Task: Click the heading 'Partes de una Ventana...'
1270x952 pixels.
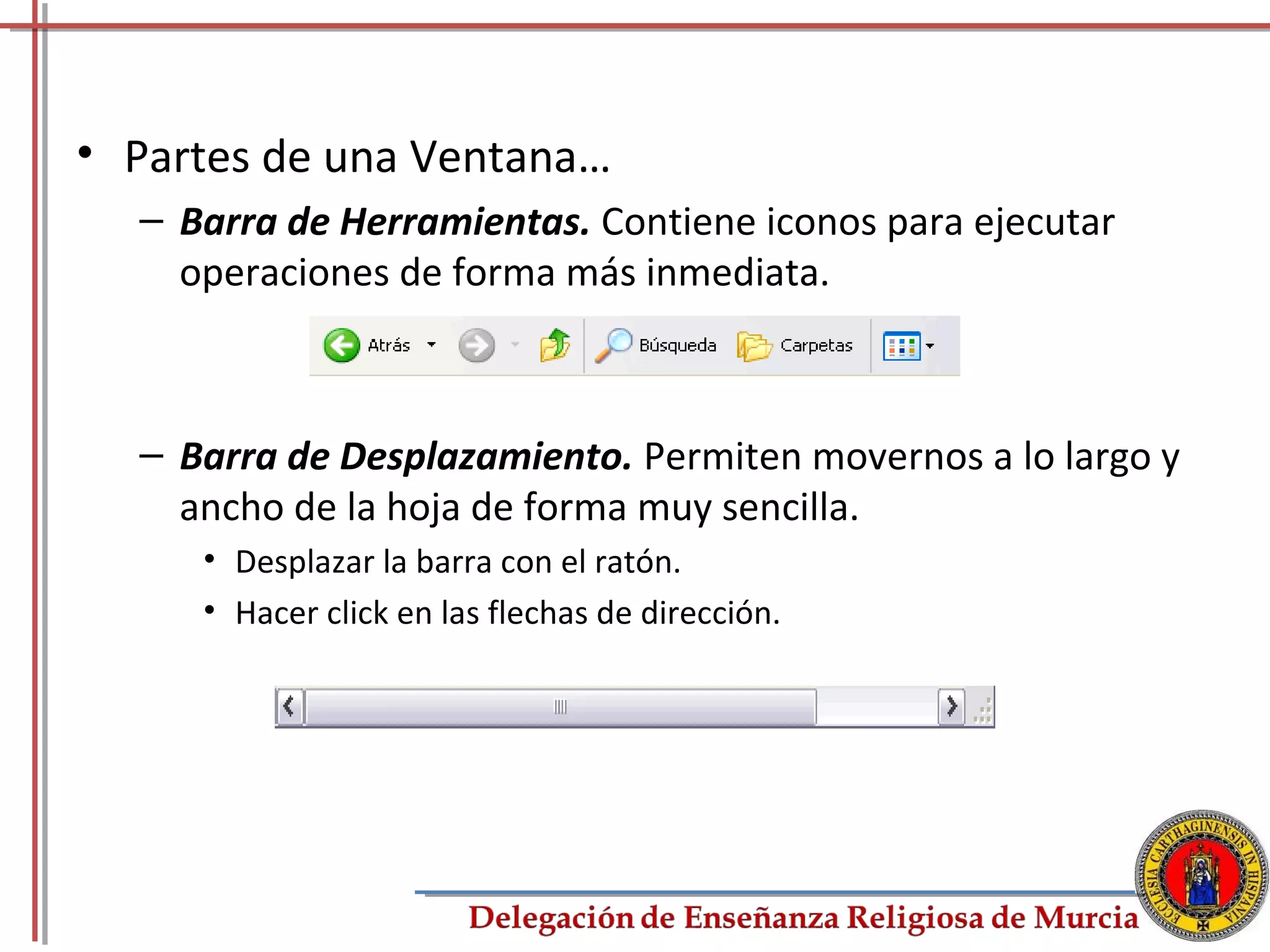Action: 367,157
